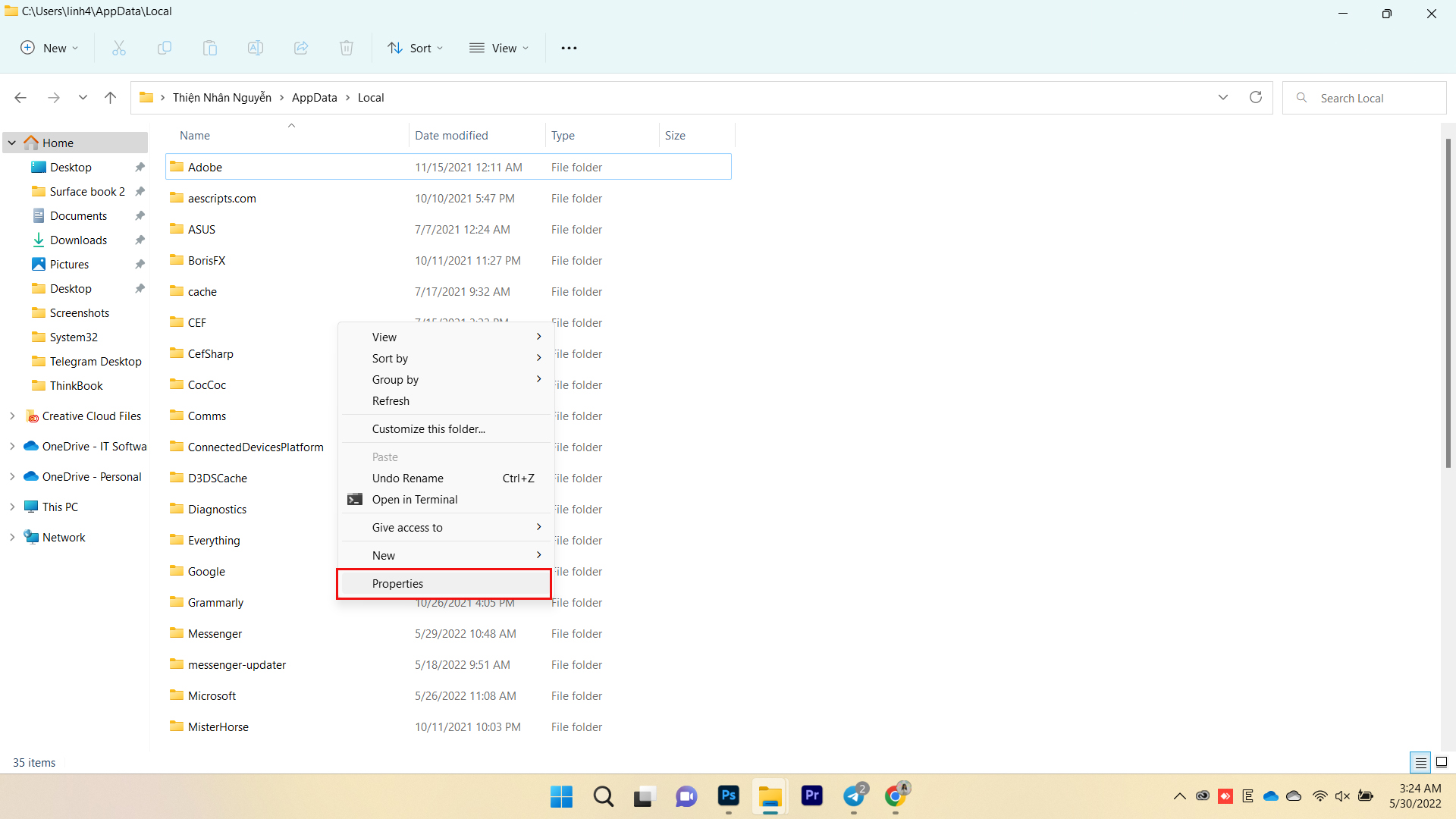Click Undo Rename in context menu
The height and width of the screenshot is (819, 1456).
click(446, 478)
